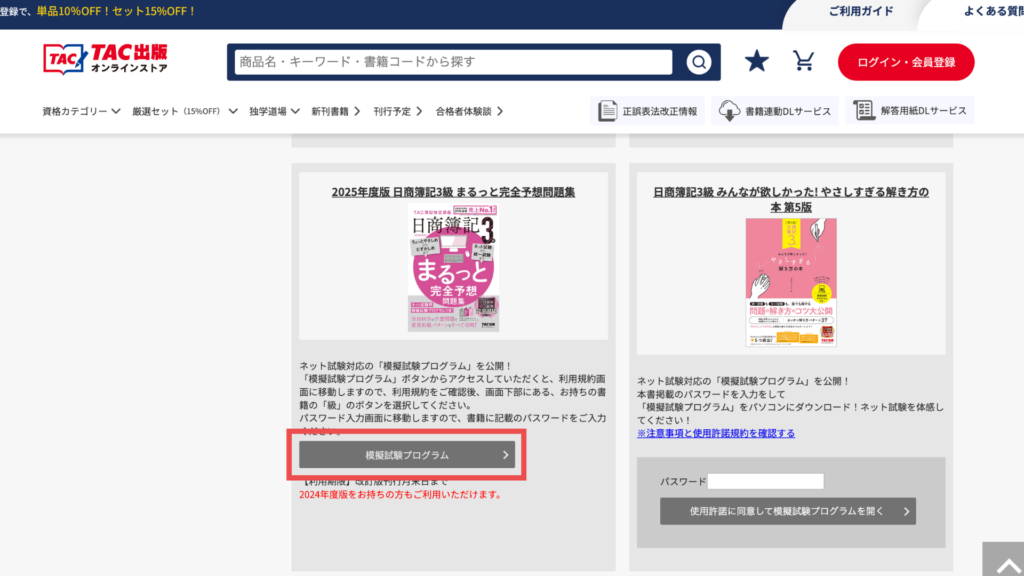Screen dimensions: 1024x576
Task: Expand the 厳選セット (15%OFF) dropdown
Action: [184, 111]
